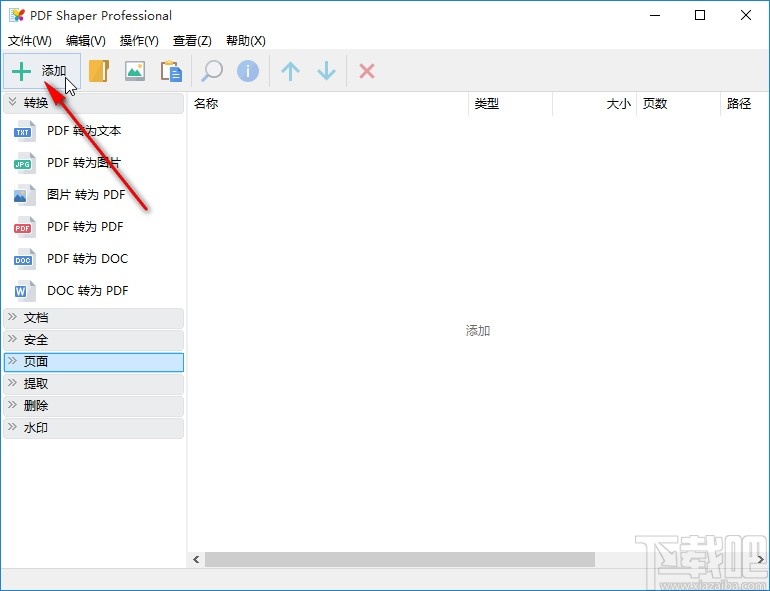Image resolution: width=770 pixels, height=591 pixels.
Task: Click the horizontal scrollbar thumb
Action: click(400, 559)
